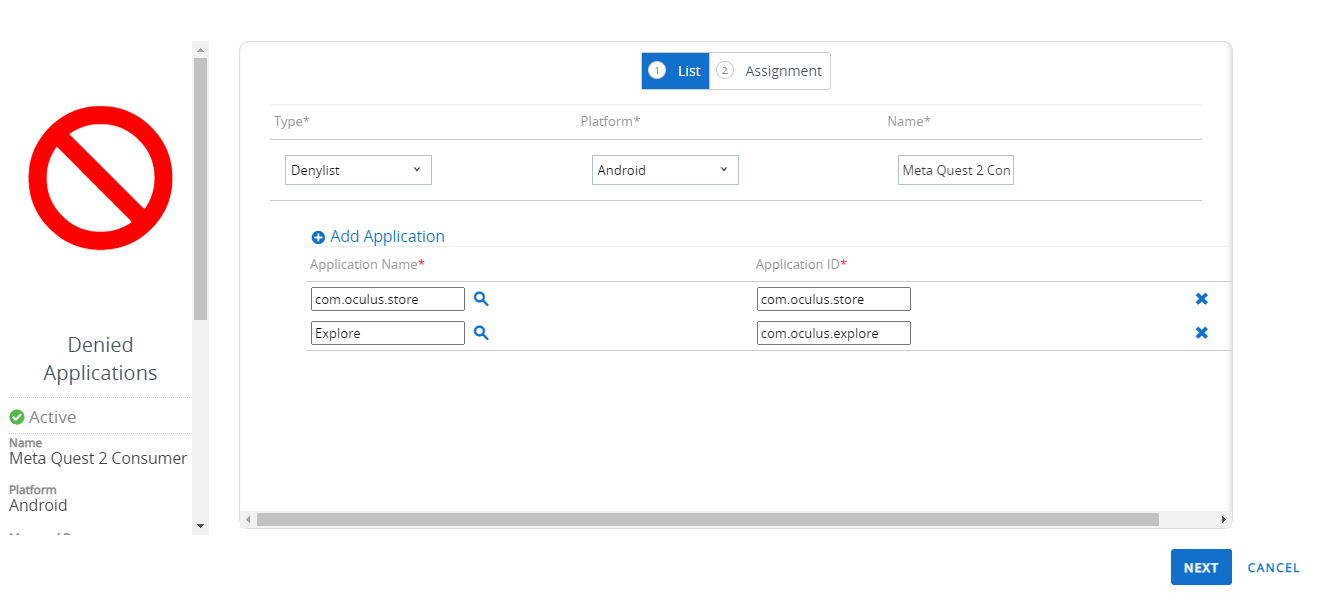This screenshot has width=1321, height=593.
Task: Select the List step tab
Action: (x=676, y=71)
